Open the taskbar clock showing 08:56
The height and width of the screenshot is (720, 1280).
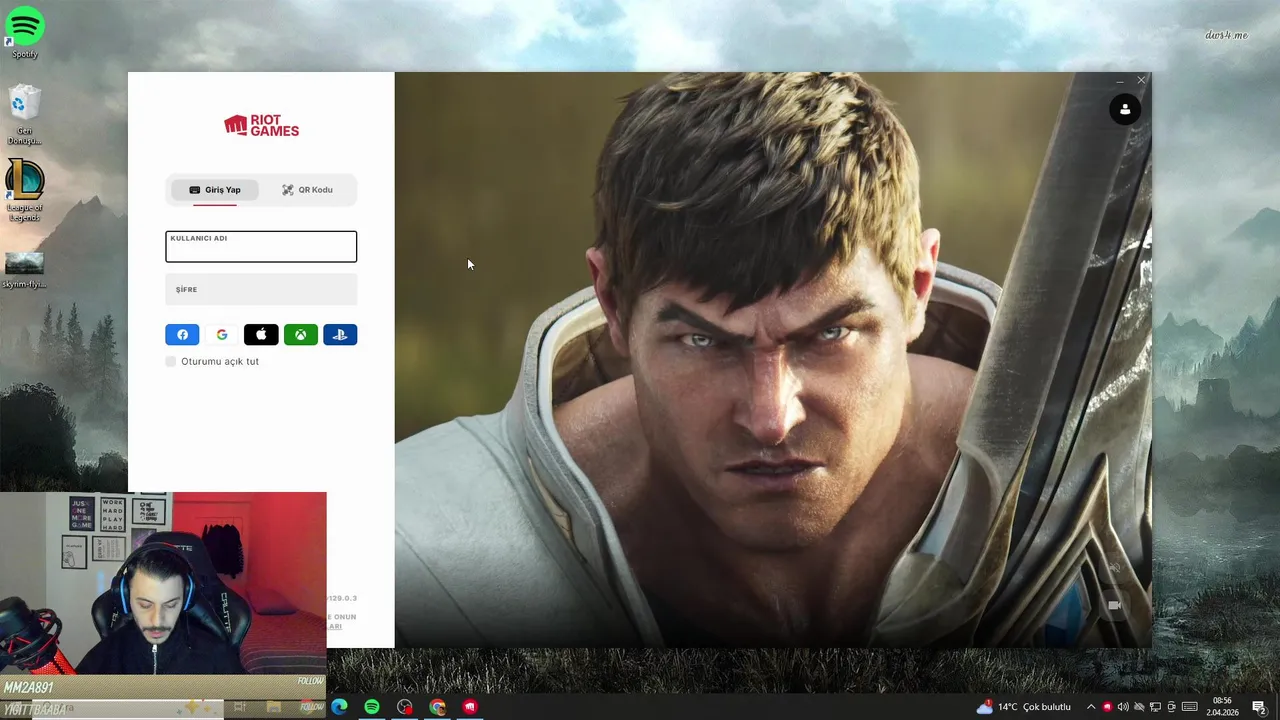click(1222, 707)
